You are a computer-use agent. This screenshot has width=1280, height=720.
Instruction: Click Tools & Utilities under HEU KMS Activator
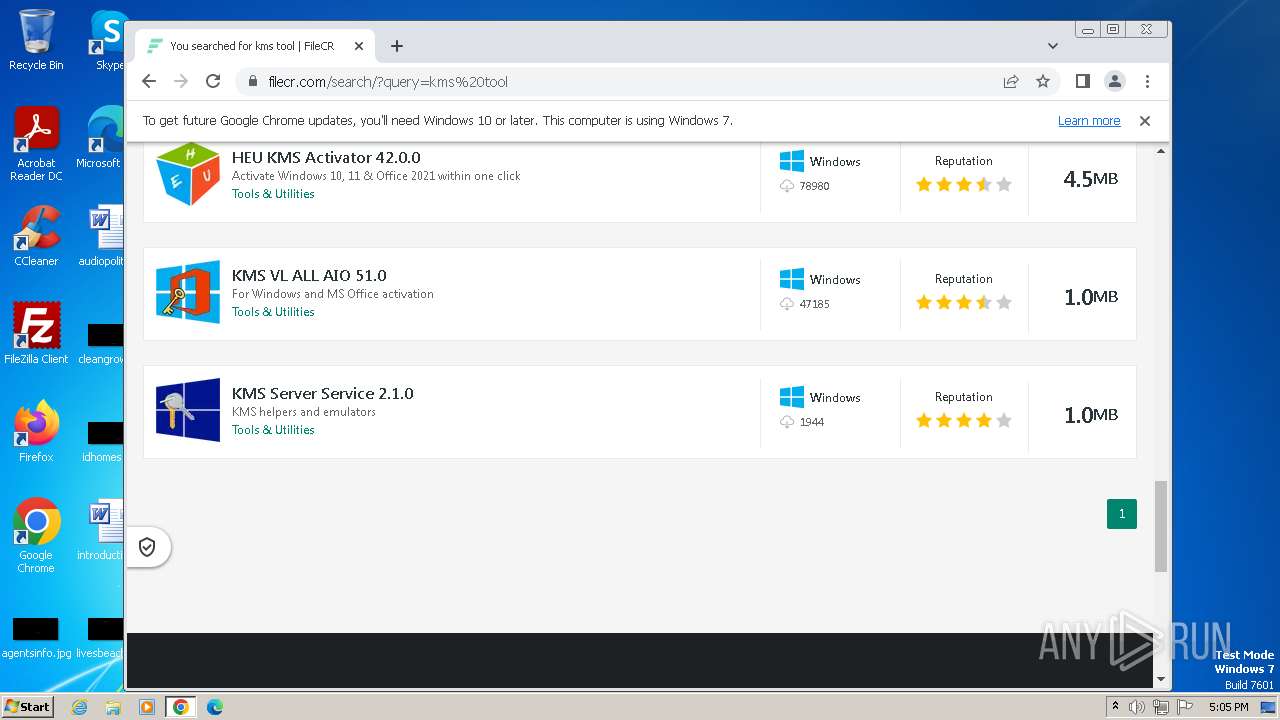click(273, 194)
